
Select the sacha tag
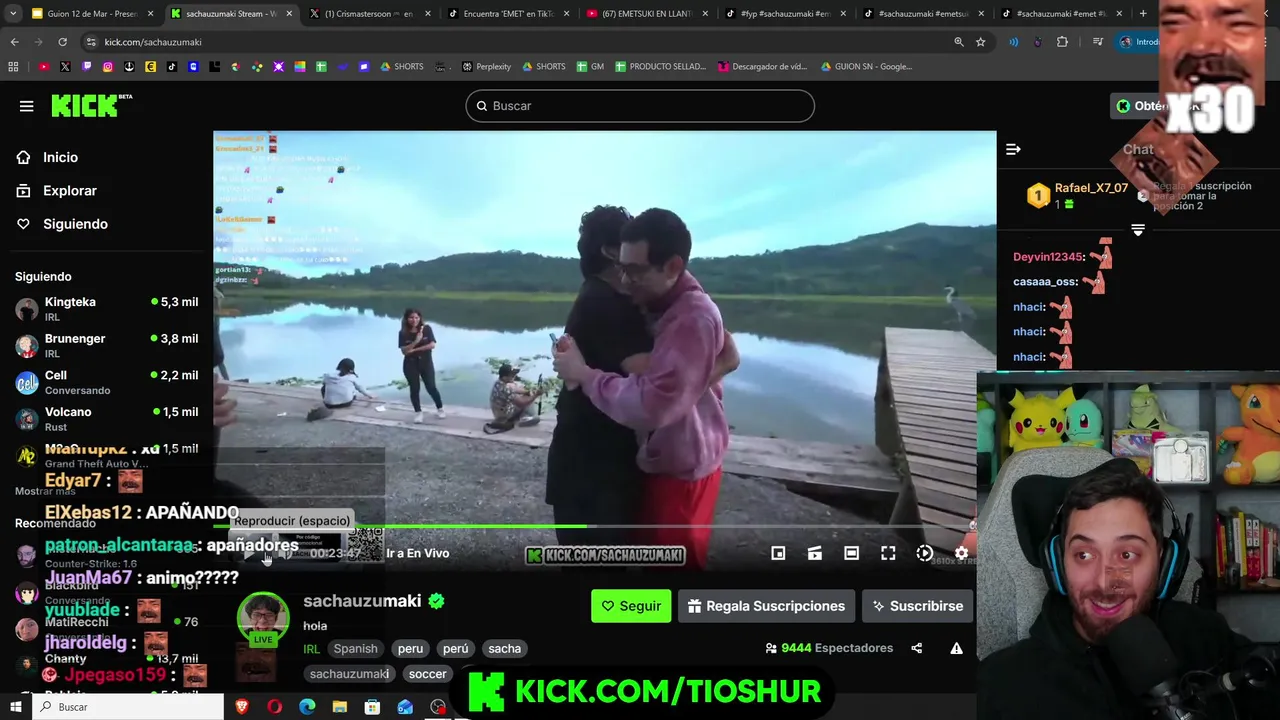(504, 649)
